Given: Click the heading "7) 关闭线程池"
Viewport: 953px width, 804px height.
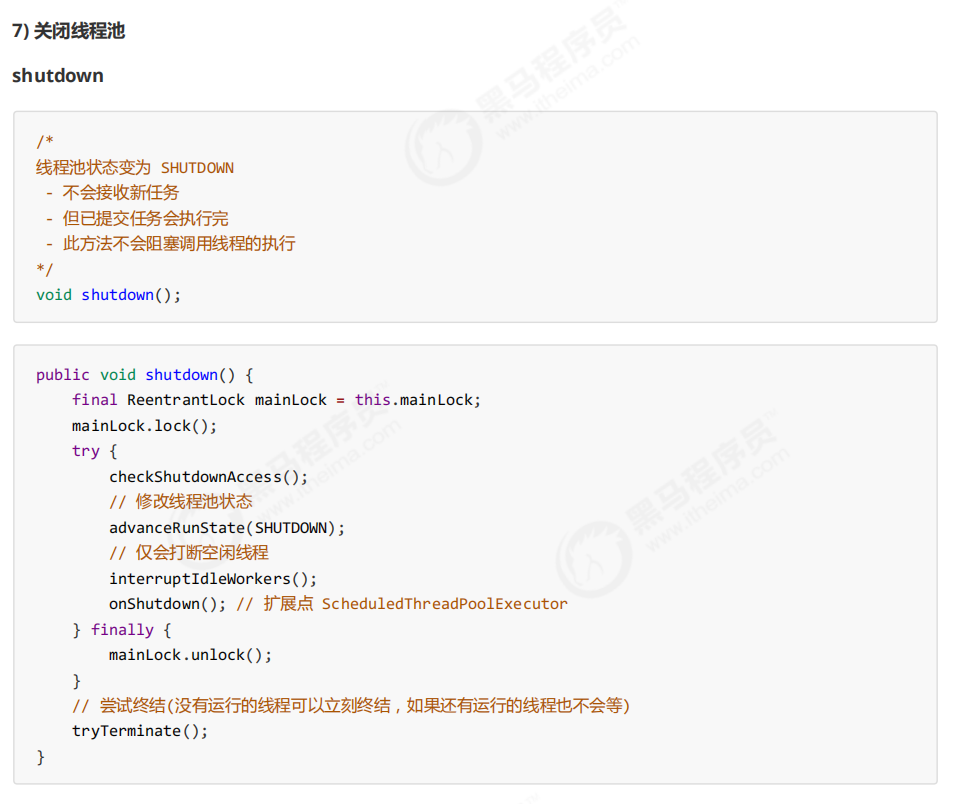Looking at the screenshot, I should pyautogui.click(x=68, y=31).
